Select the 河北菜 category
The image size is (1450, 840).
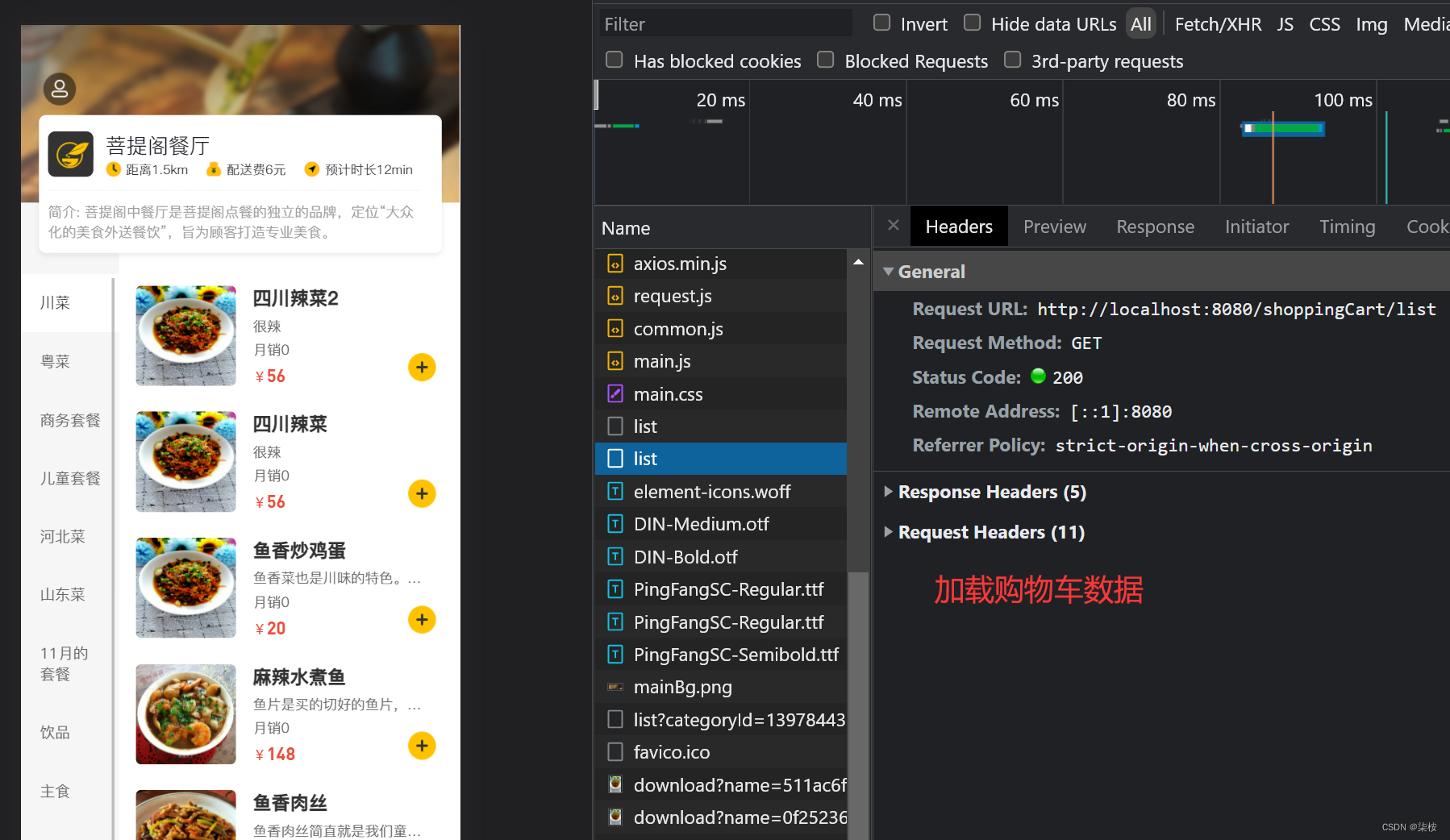63,536
